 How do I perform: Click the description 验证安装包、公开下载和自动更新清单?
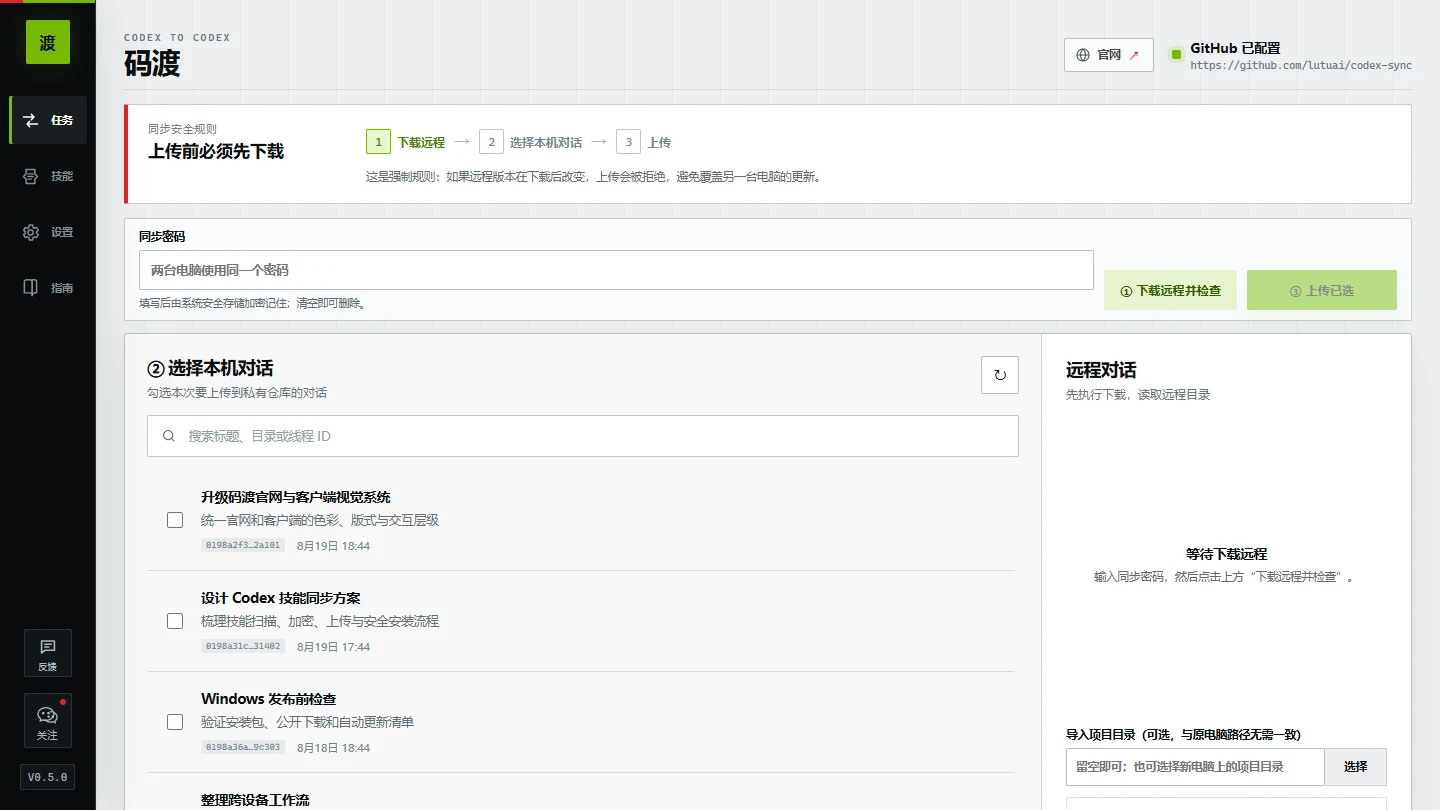click(x=307, y=722)
